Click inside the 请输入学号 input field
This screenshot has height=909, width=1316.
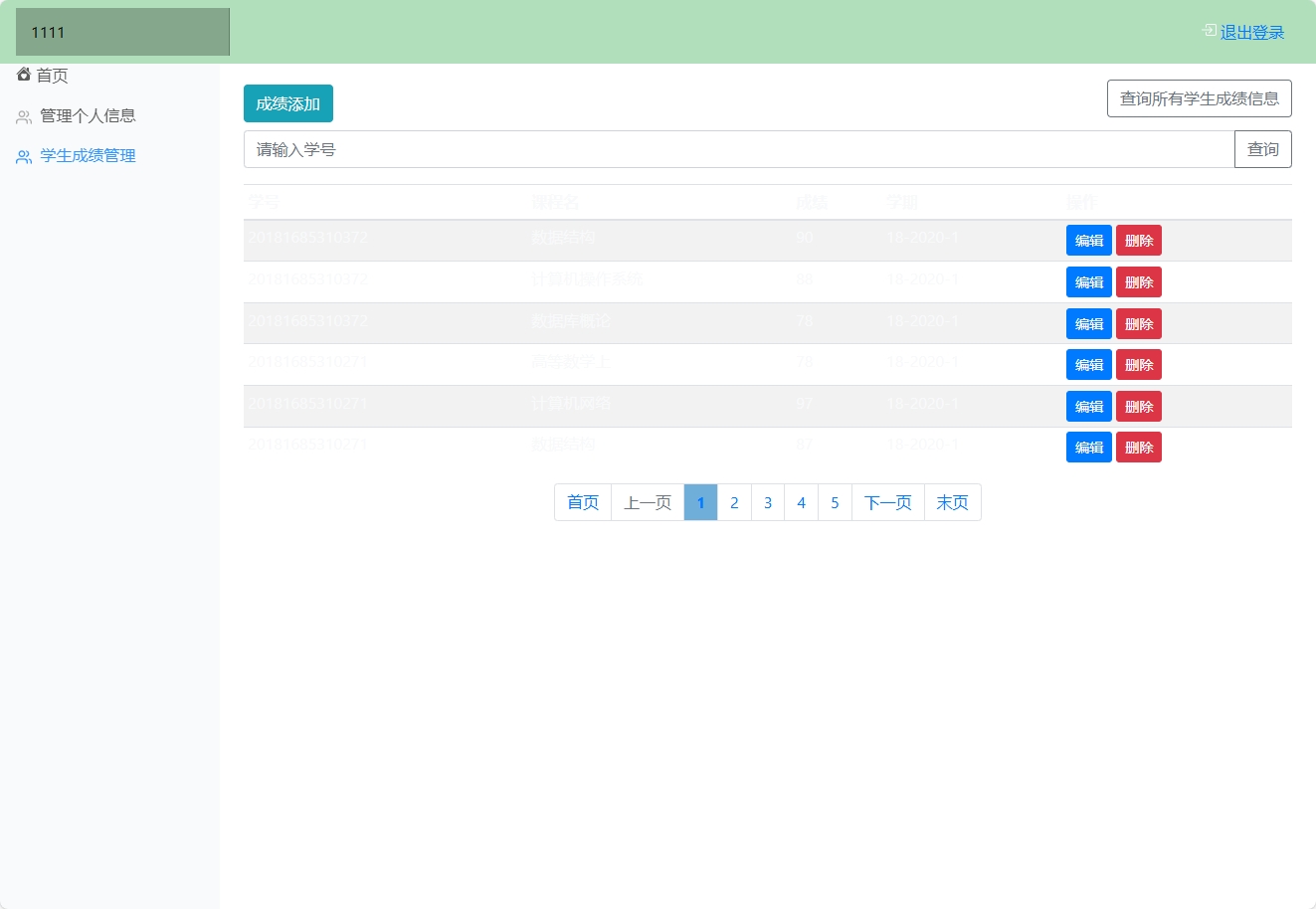[x=696, y=148]
